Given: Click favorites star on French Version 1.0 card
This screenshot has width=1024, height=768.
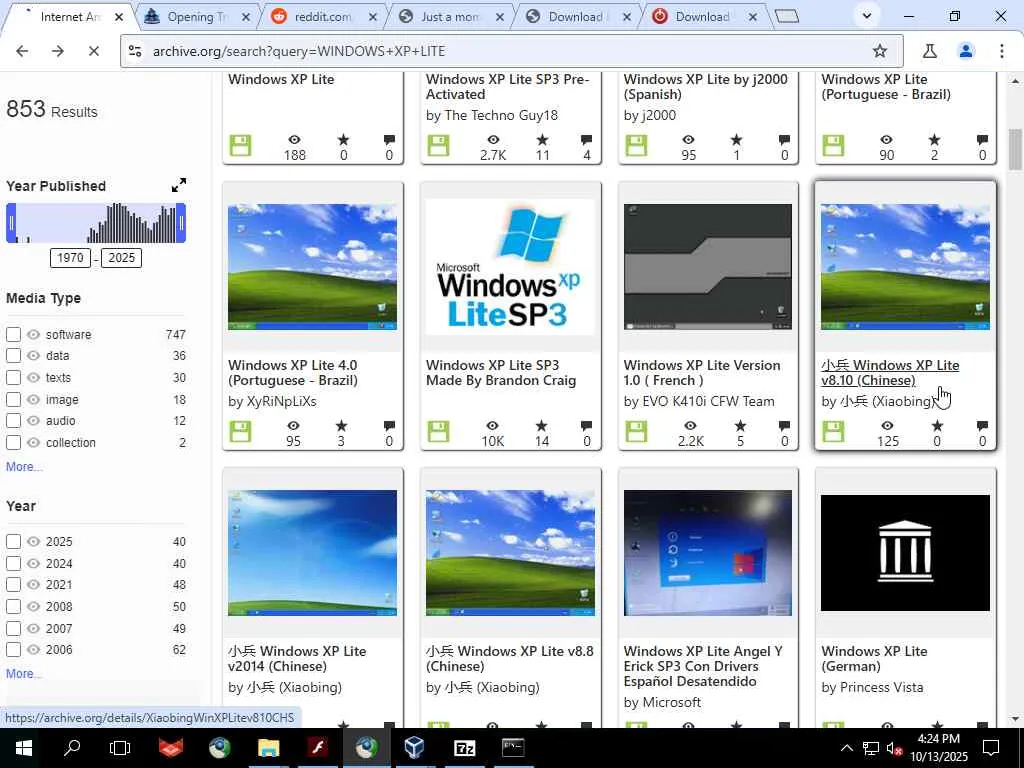Looking at the screenshot, I should pos(740,426).
